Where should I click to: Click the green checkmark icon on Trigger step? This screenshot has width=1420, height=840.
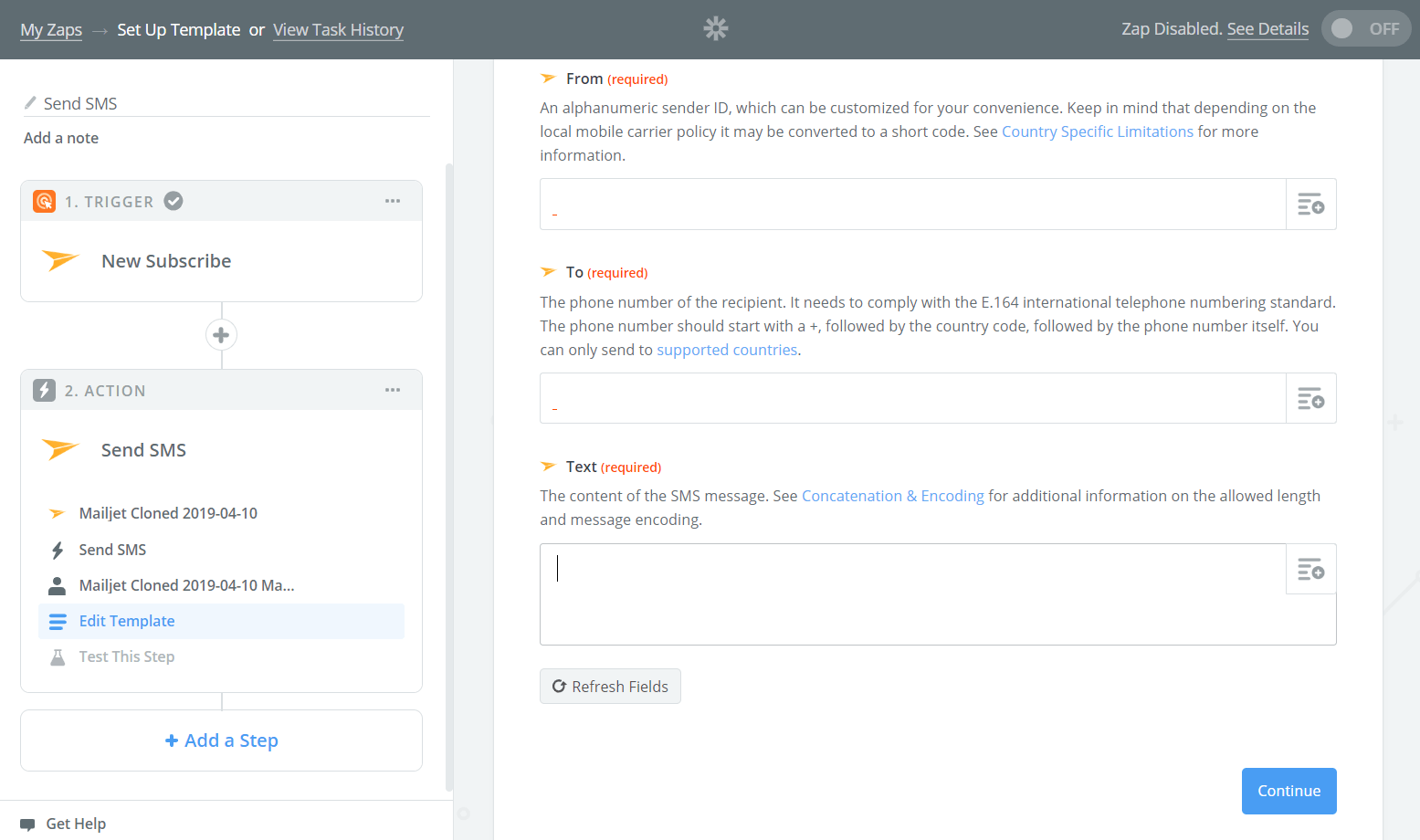(174, 201)
